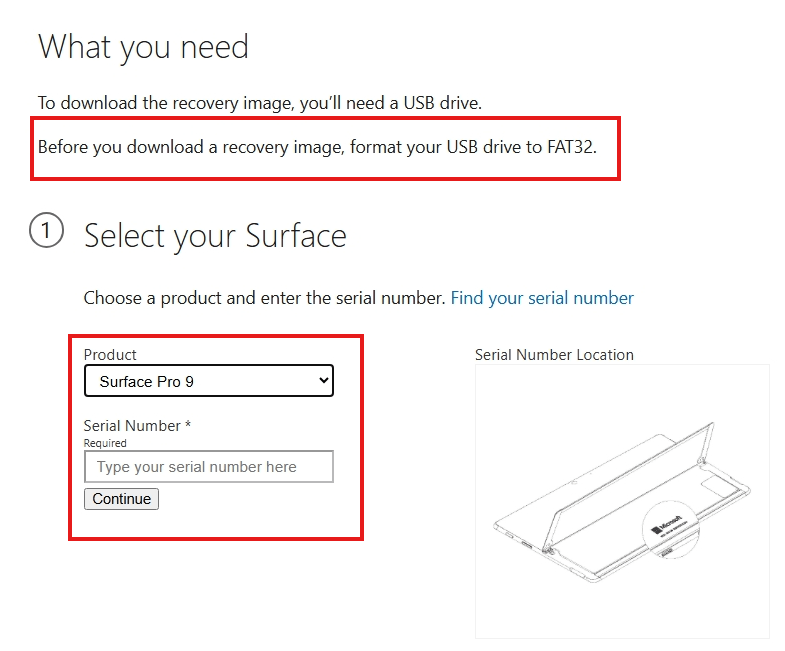Click the Select your Surface heading
Viewport: 785px width, 651px height.
coord(215,235)
